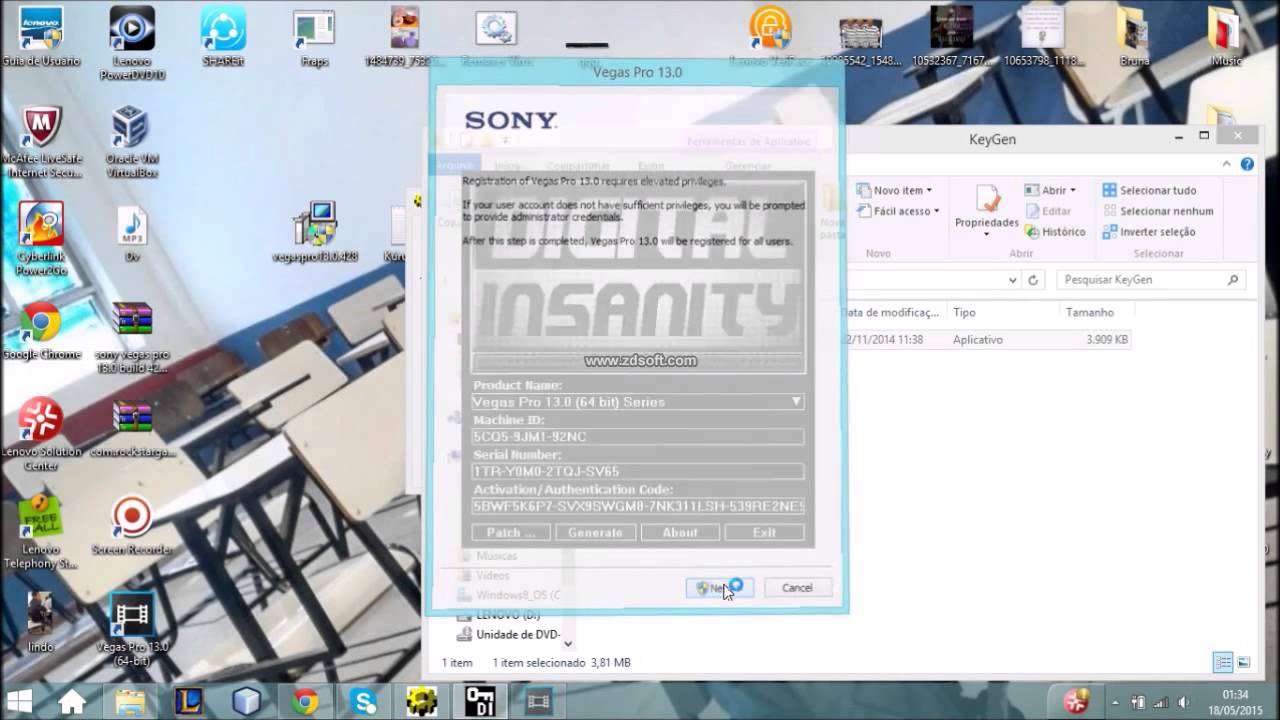Image resolution: width=1280 pixels, height=720 pixels.
Task: Open Lenovo PowerDVD10 desktop icon
Action: point(132,43)
